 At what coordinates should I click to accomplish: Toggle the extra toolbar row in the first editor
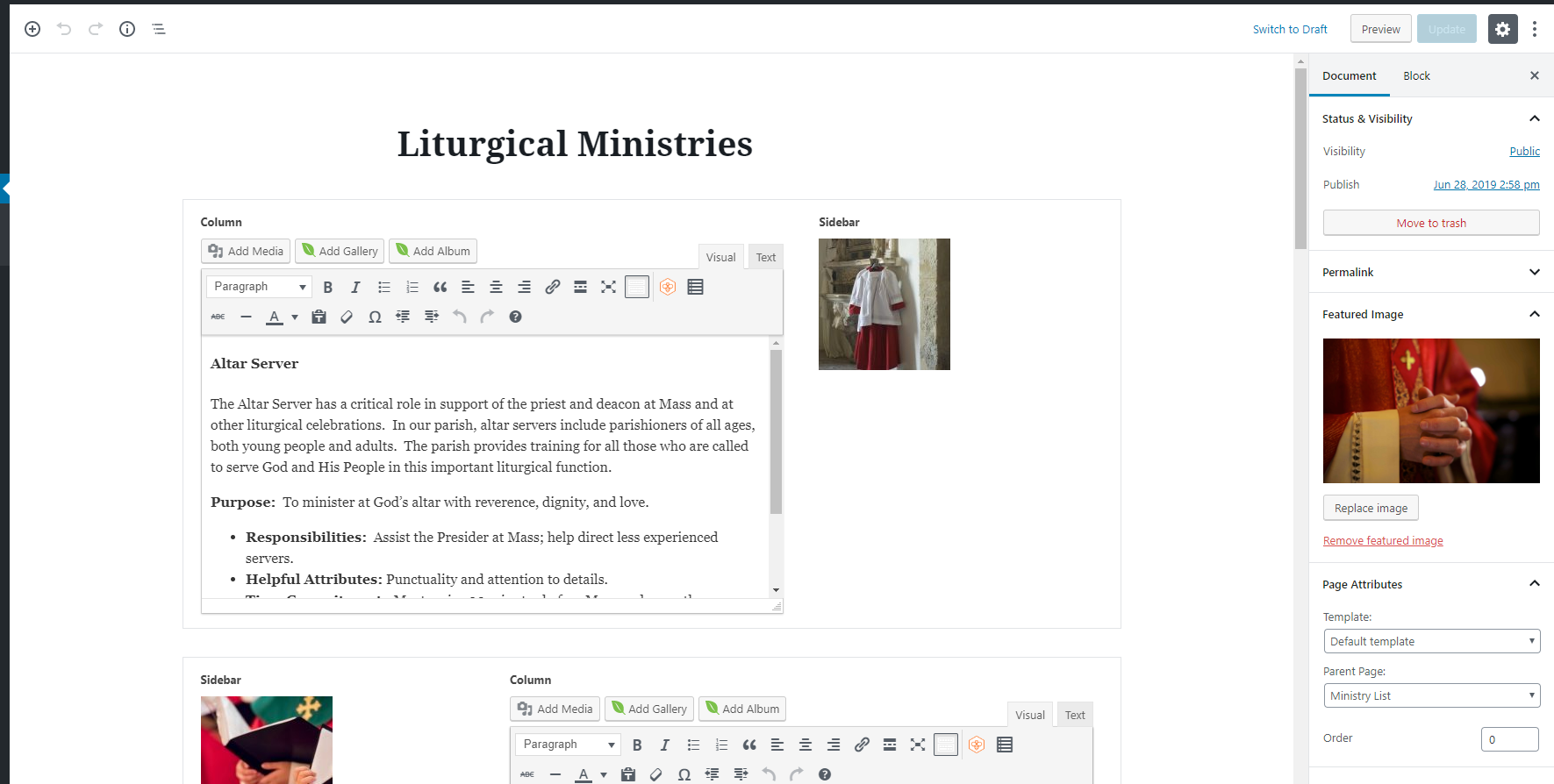[x=637, y=288]
